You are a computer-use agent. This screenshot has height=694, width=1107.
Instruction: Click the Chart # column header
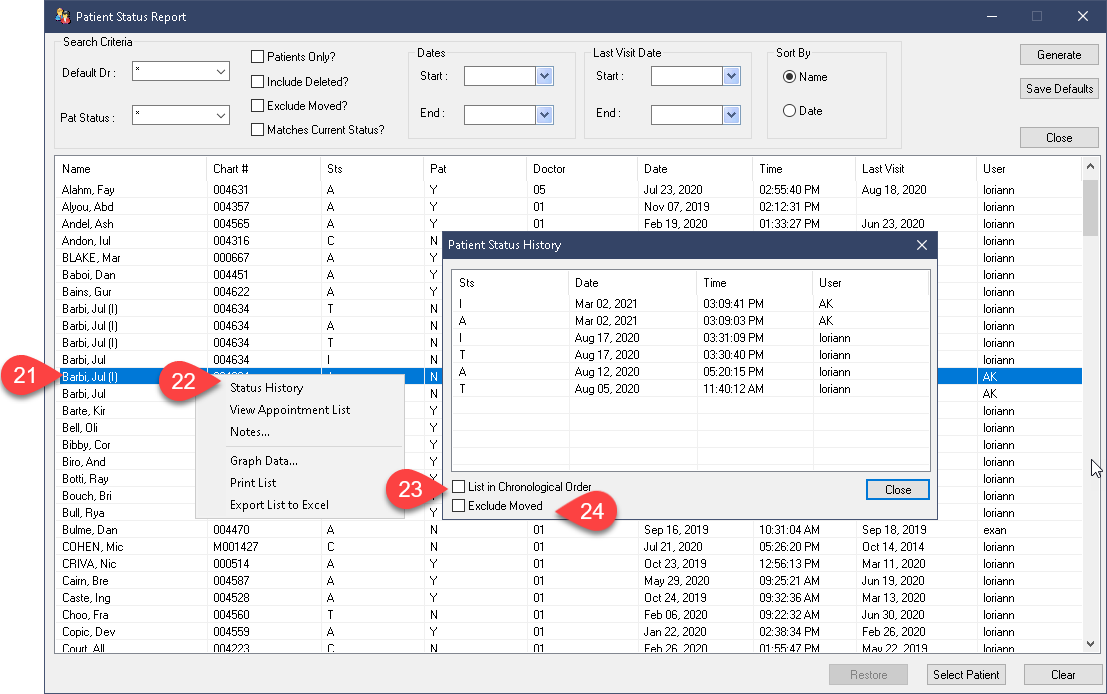263,169
